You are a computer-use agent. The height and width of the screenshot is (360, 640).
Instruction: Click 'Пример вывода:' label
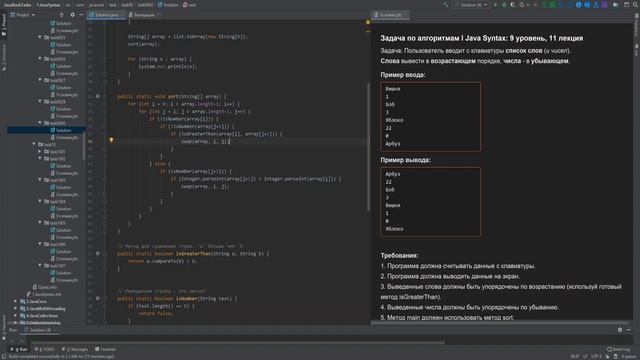[x=405, y=160]
